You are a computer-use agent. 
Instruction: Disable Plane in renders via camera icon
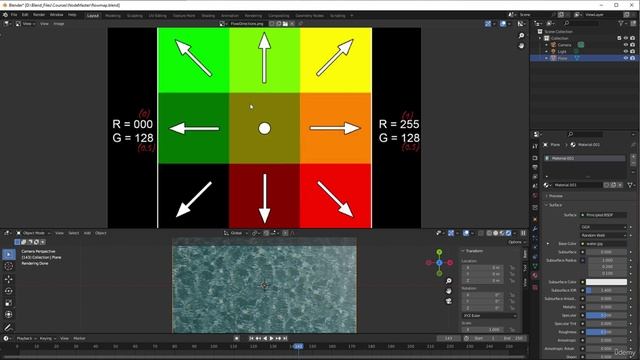pos(633,58)
